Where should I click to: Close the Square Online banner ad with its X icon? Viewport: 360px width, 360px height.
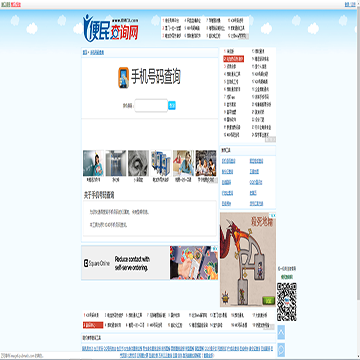pyautogui.click(x=215, y=248)
